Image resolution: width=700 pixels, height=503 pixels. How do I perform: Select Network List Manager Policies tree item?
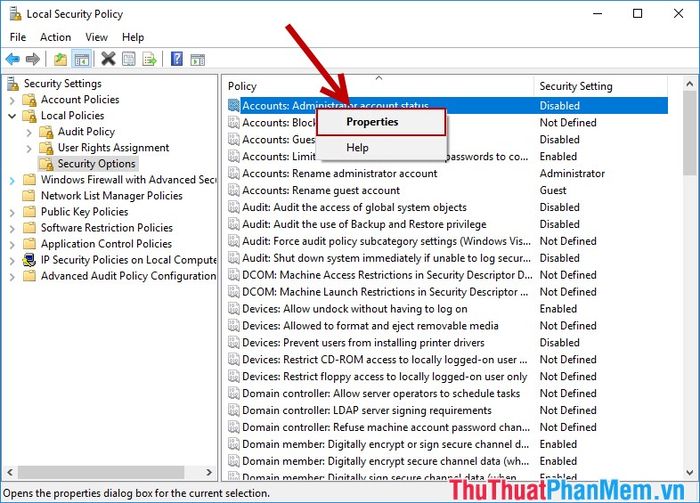point(112,195)
